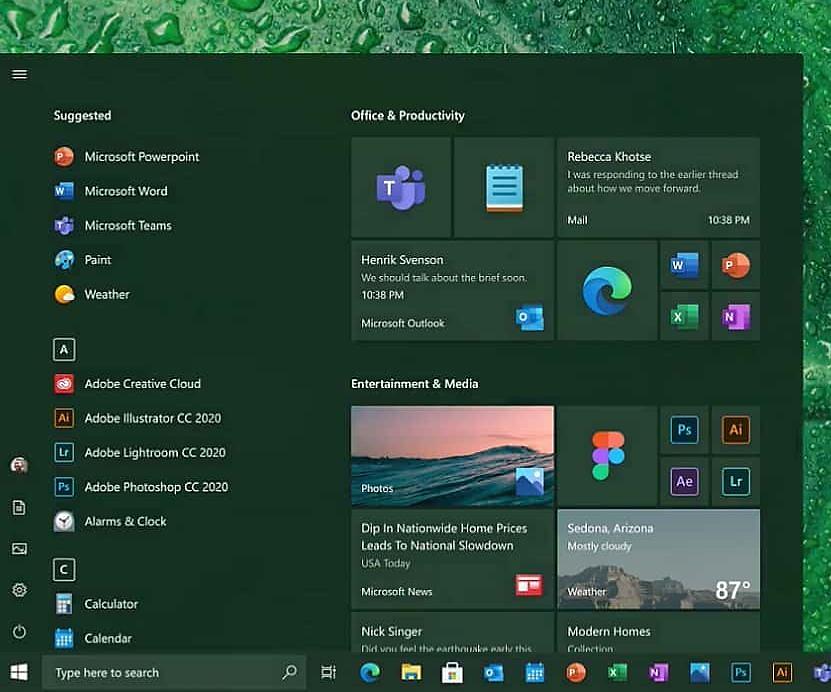Open Weather in the Suggested list
The width and height of the screenshot is (831, 692).
click(x=91, y=295)
